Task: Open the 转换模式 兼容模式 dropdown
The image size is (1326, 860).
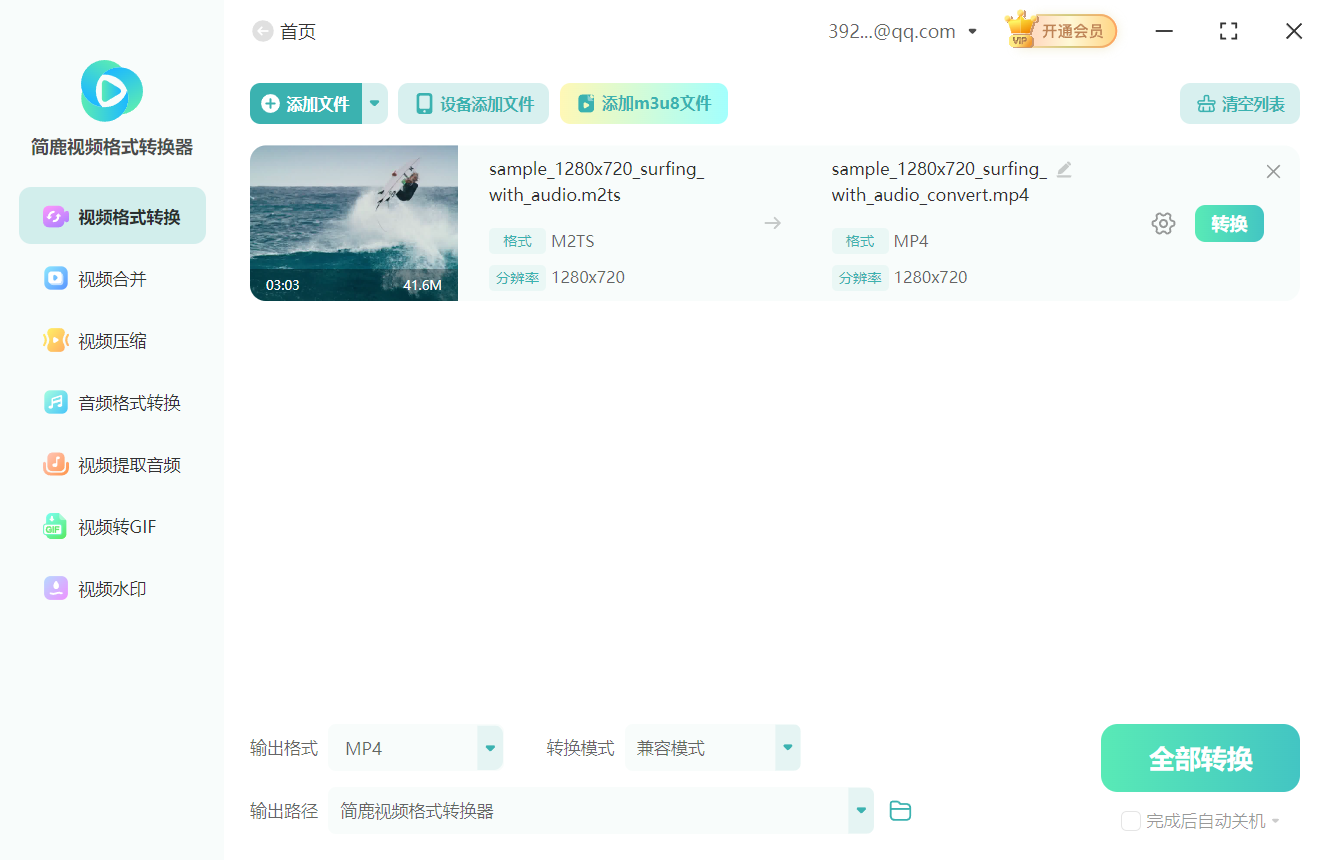Action: [x=713, y=748]
